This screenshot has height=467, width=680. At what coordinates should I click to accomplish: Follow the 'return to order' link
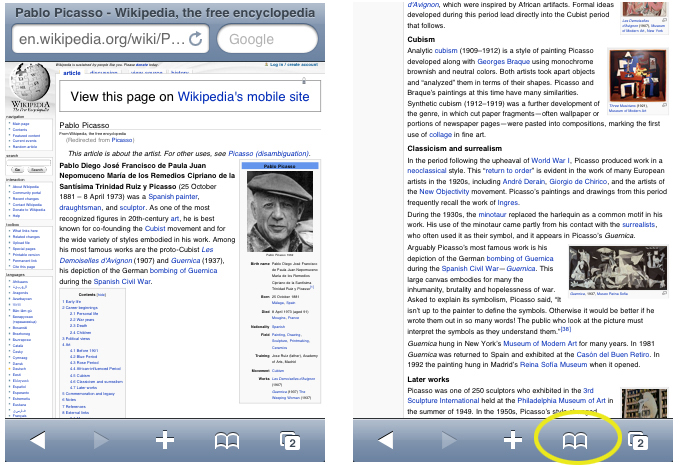(509, 171)
